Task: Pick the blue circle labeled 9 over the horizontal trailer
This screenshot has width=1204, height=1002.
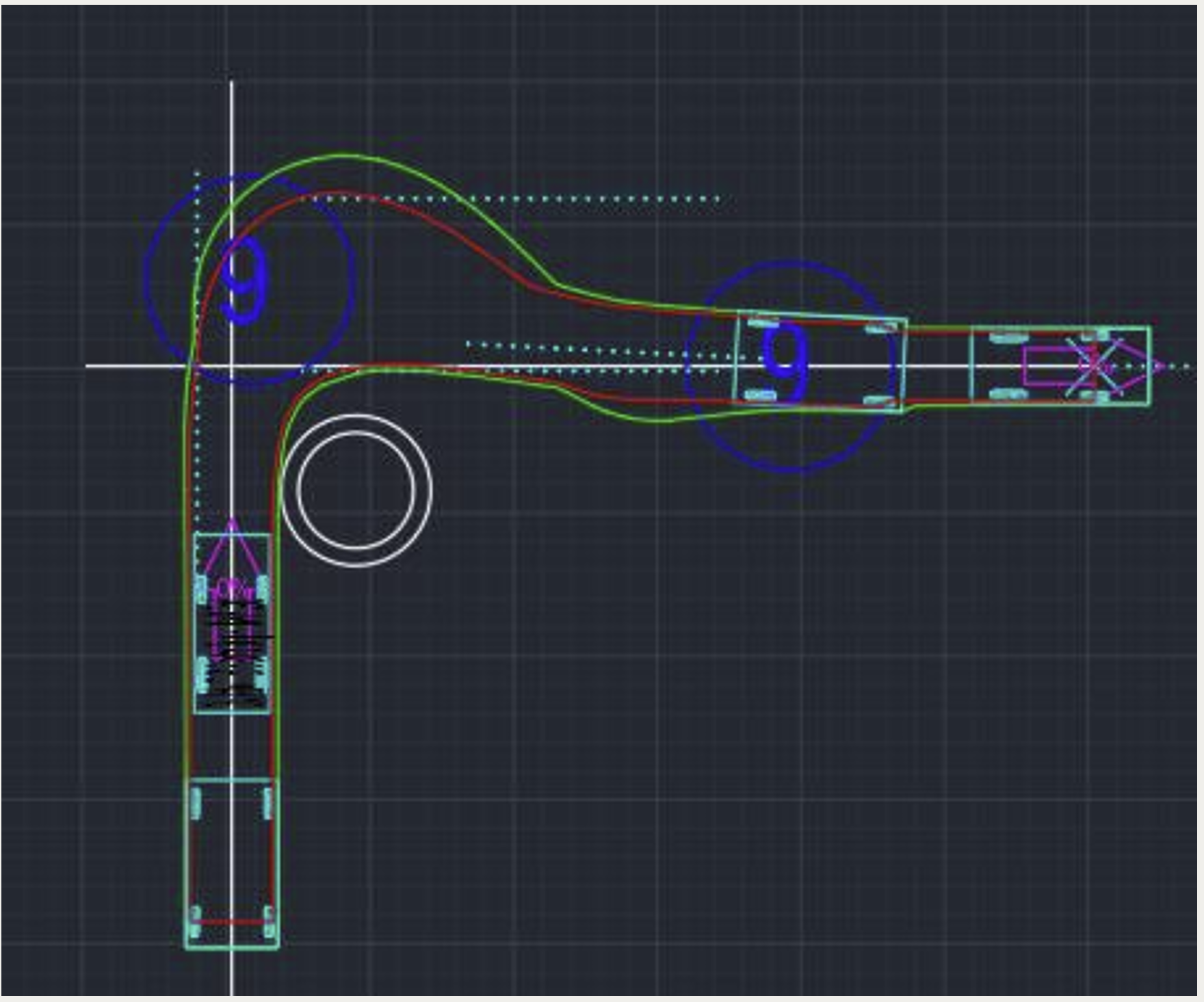Action: 790,366
